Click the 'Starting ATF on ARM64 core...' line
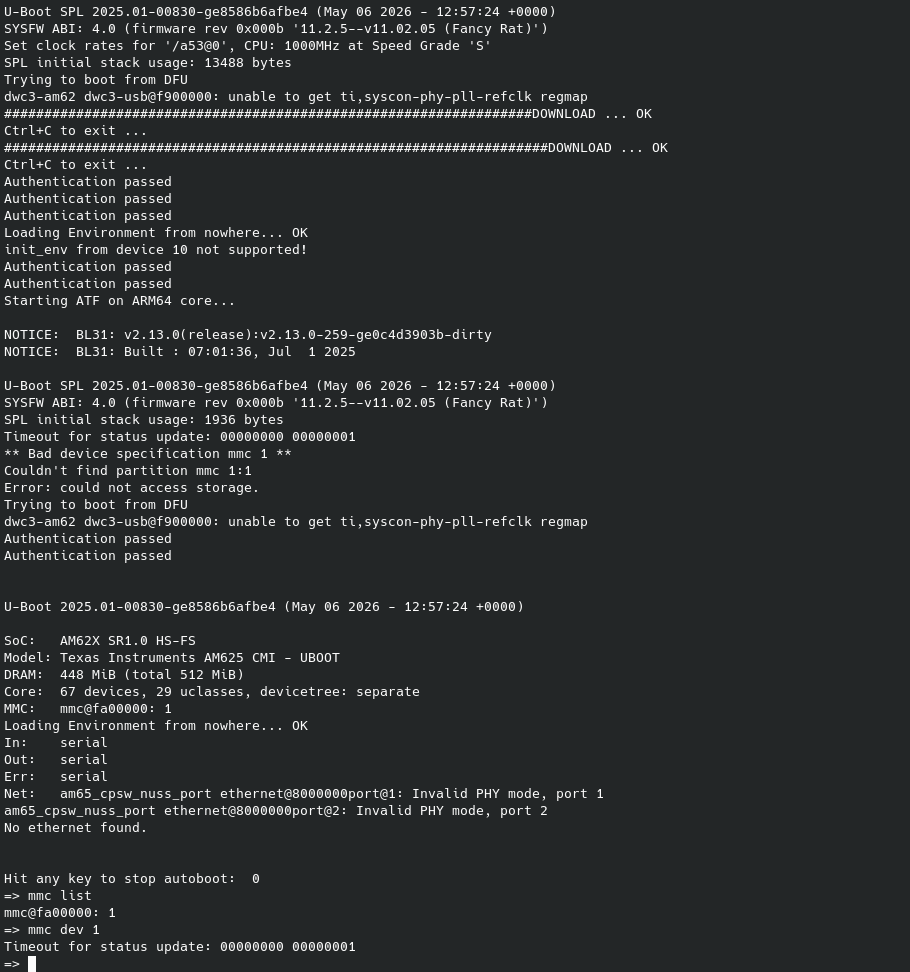The width and height of the screenshot is (910, 972). tap(119, 301)
